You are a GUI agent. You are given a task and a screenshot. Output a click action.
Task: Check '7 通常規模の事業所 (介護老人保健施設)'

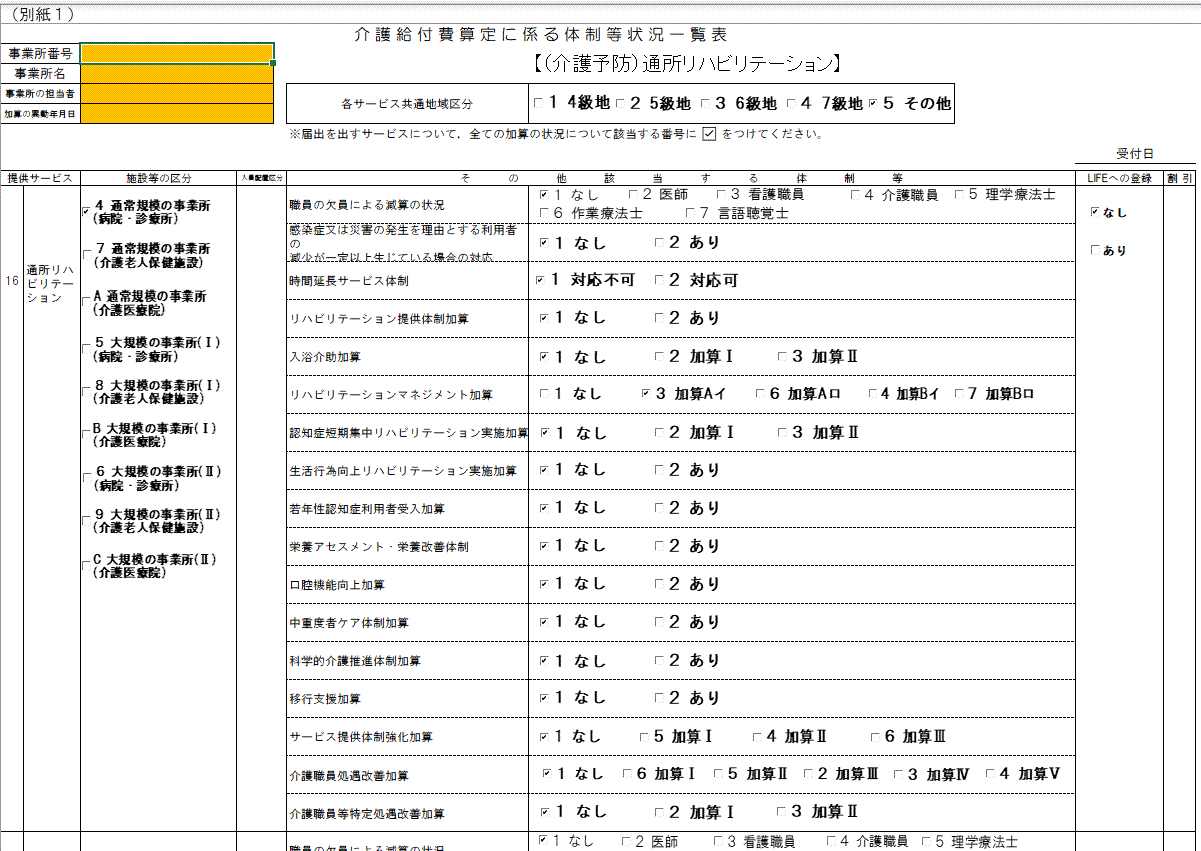86,255
